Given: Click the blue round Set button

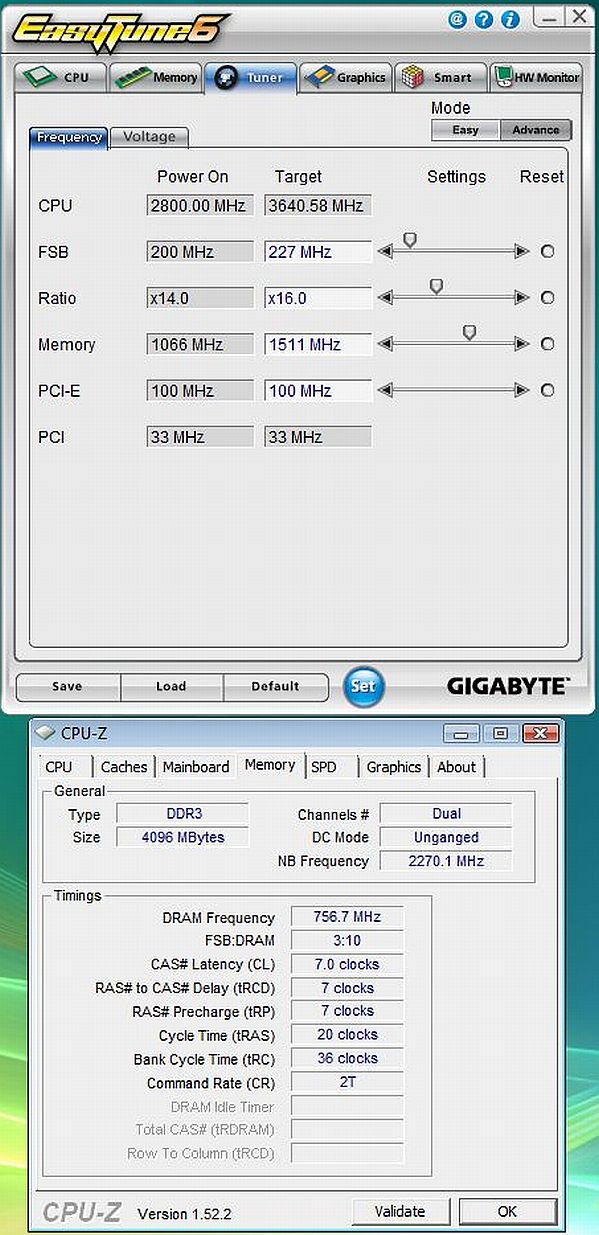Looking at the screenshot, I should click(x=363, y=686).
